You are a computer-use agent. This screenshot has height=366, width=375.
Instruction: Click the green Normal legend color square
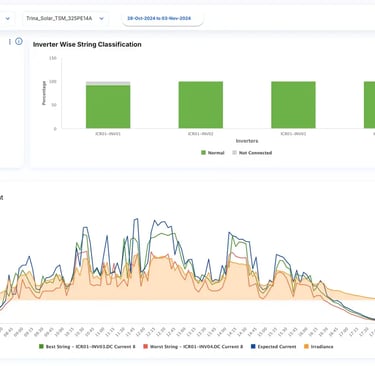203,153
